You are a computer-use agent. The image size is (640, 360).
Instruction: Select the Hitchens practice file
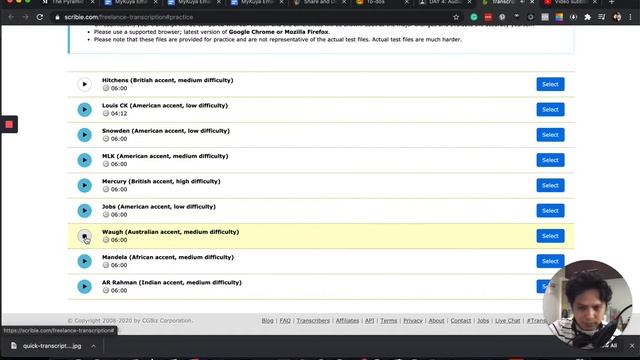click(x=550, y=84)
